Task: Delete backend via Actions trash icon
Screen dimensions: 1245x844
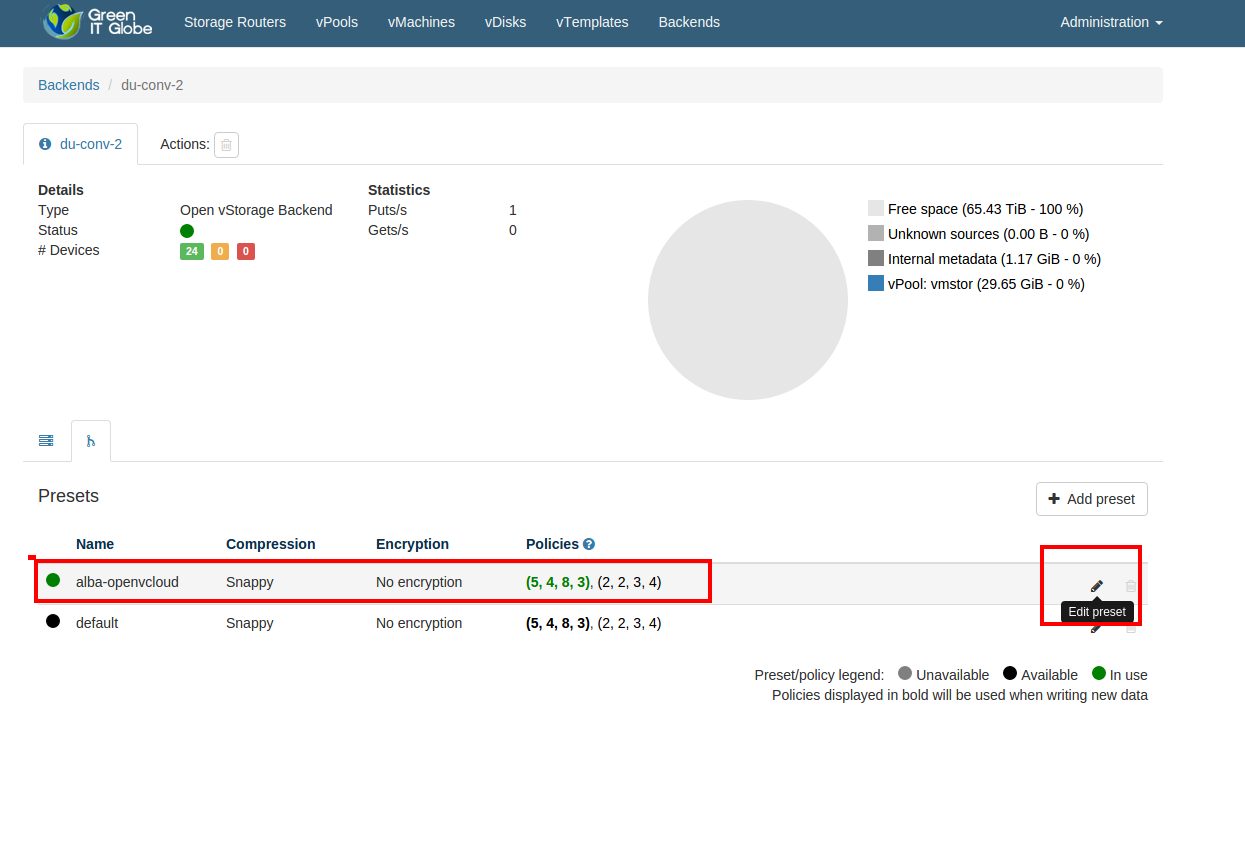Action: (x=226, y=145)
